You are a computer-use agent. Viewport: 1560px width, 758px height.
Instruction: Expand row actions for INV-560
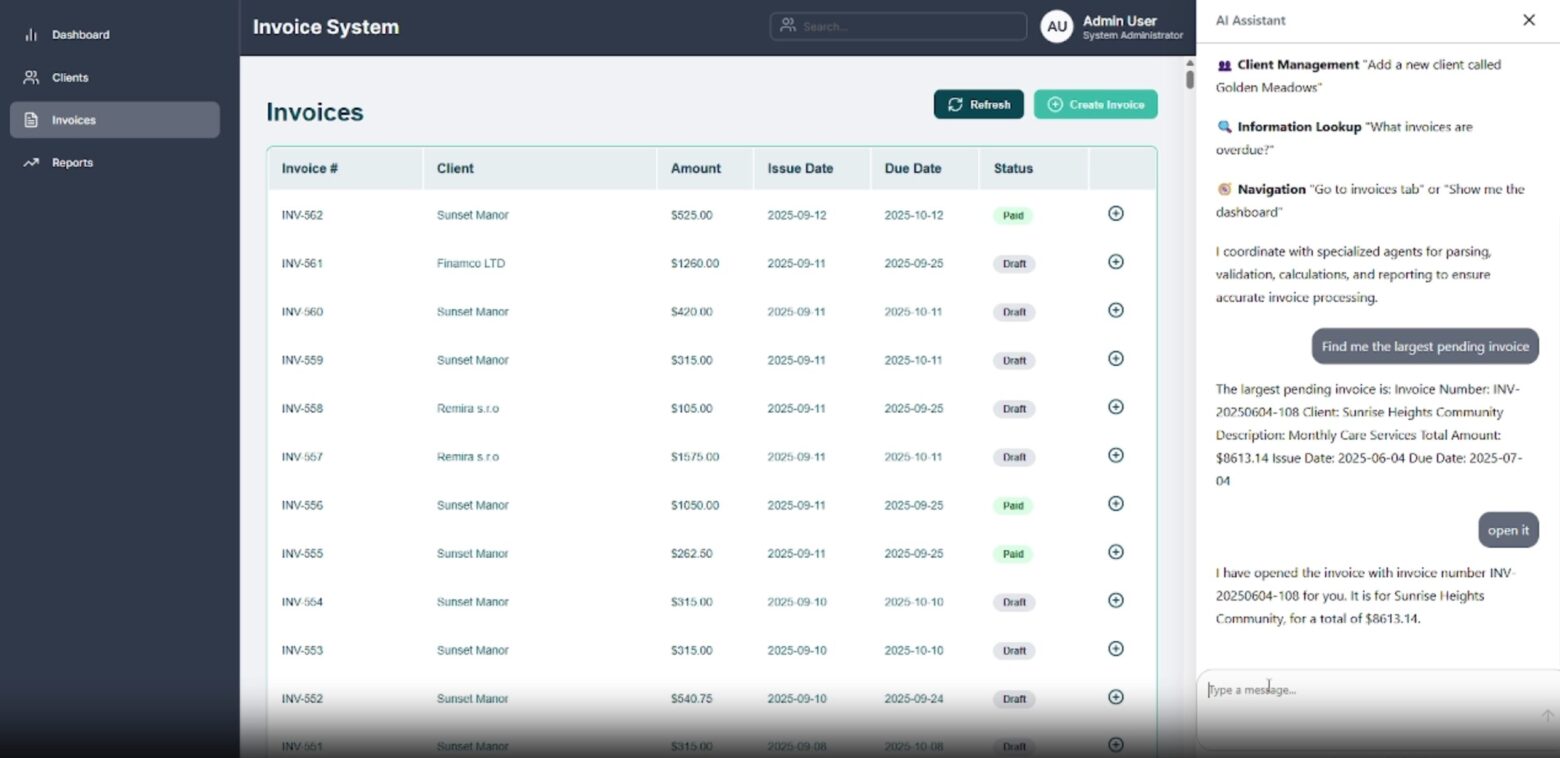1116,310
